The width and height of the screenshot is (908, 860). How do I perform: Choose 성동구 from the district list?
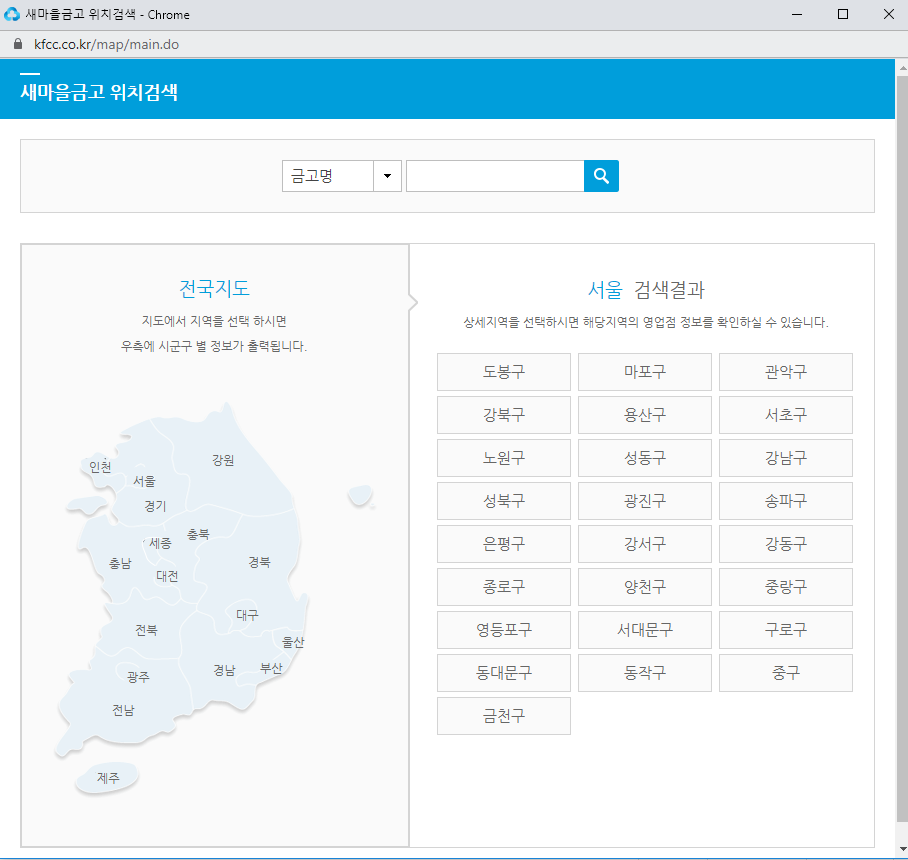[645, 458]
